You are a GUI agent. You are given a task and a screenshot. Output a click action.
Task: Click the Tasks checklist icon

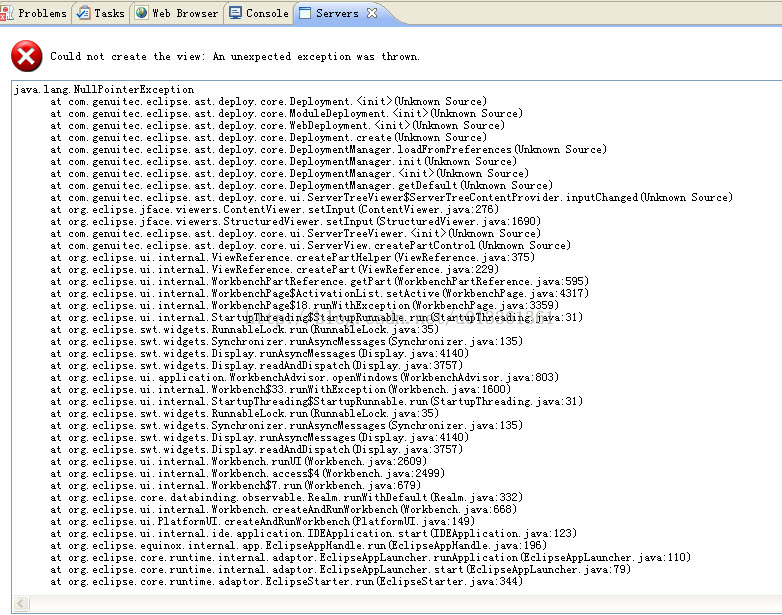point(83,13)
